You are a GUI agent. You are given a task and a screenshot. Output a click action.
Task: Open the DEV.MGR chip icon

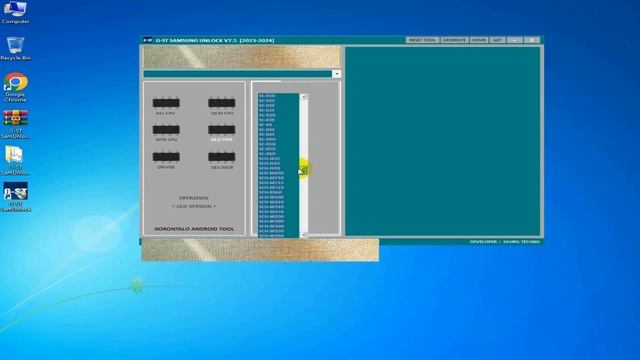(x=222, y=157)
